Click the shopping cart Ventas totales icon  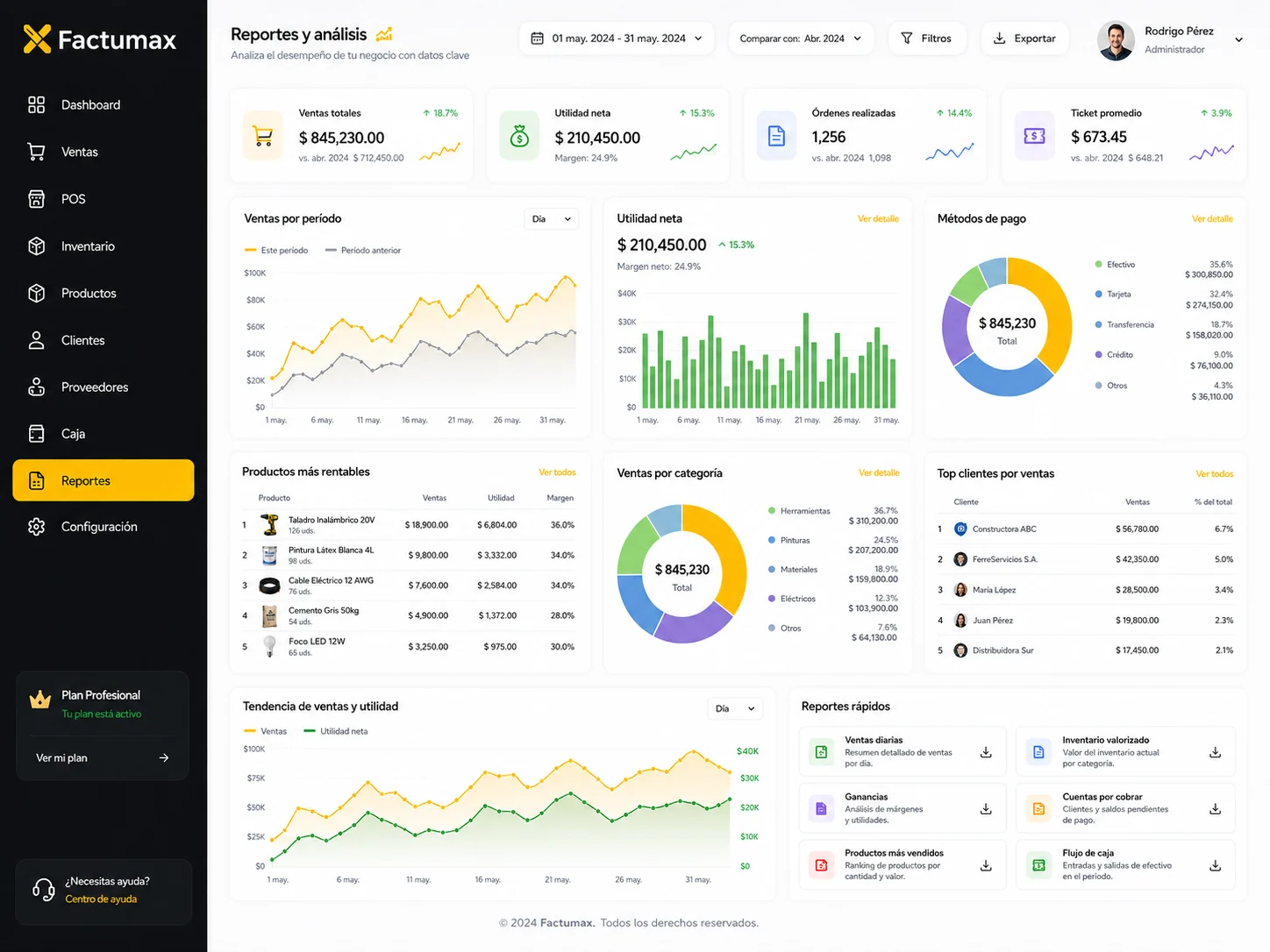click(x=263, y=136)
